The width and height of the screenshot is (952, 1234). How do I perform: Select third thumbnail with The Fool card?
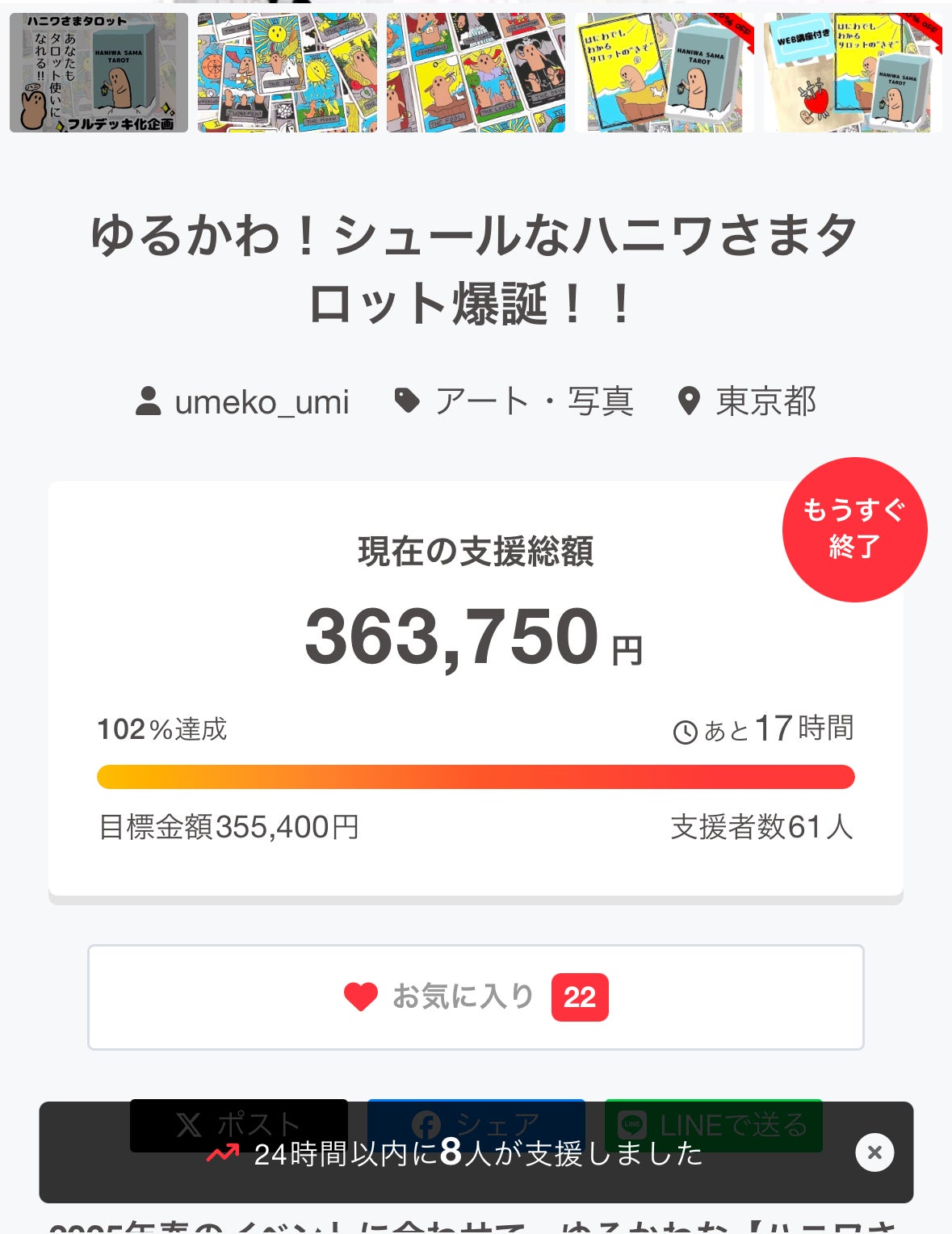476,73
